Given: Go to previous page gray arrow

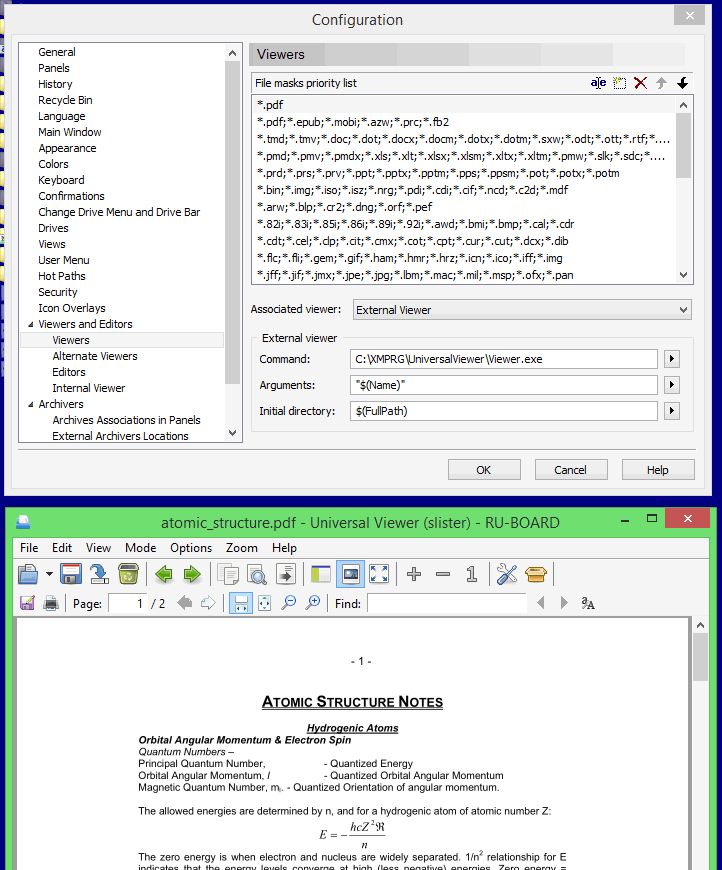Looking at the screenshot, I should [185, 603].
